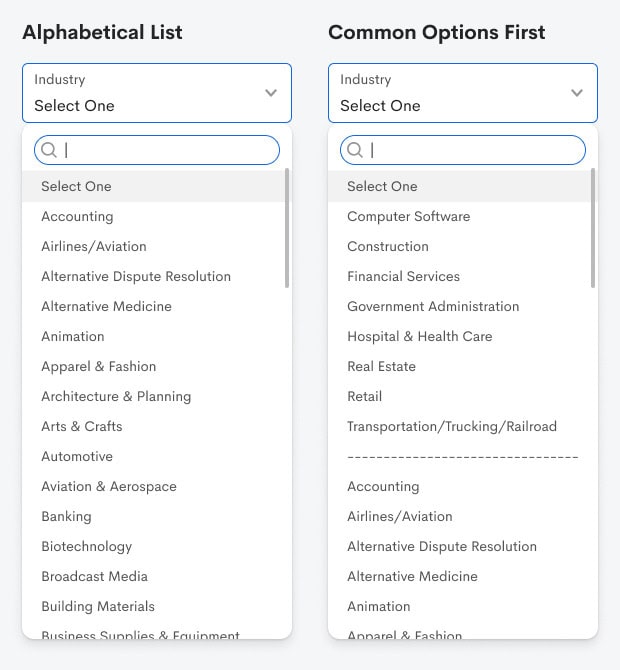Select Biotechnology from the Alphabetical list
620x670 pixels.
(87, 546)
